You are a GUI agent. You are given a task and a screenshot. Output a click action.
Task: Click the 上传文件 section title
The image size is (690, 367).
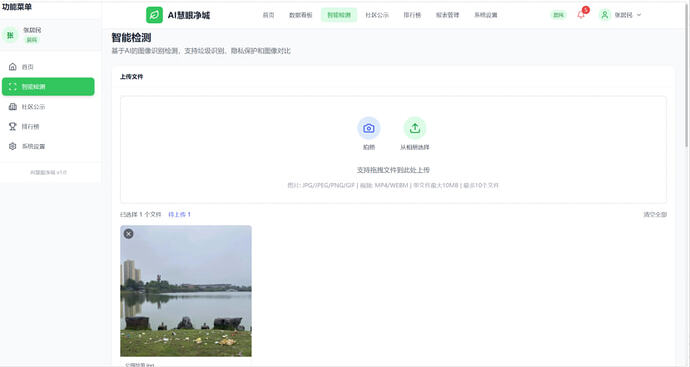pos(132,77)
